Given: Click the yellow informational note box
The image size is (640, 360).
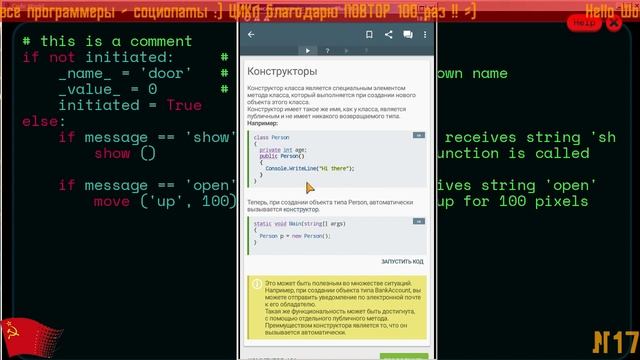Looking at the screenshot, I should 337,307.
